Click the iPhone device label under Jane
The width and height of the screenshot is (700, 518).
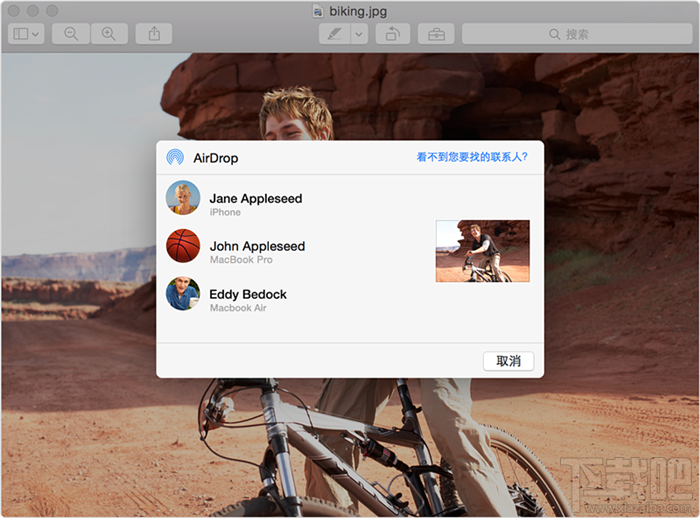pos(225,212)
